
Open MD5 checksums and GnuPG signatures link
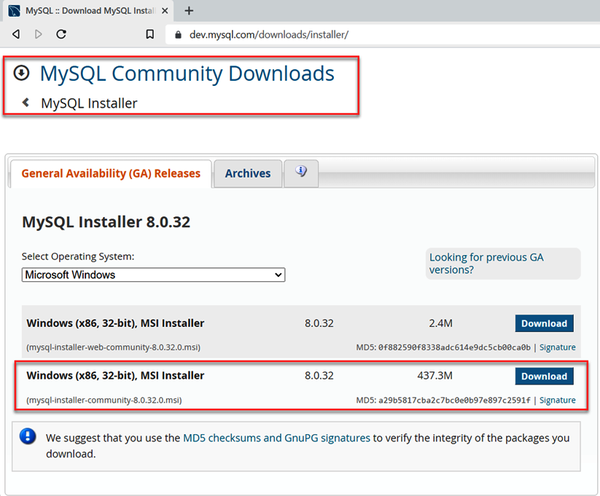(277, 438)
